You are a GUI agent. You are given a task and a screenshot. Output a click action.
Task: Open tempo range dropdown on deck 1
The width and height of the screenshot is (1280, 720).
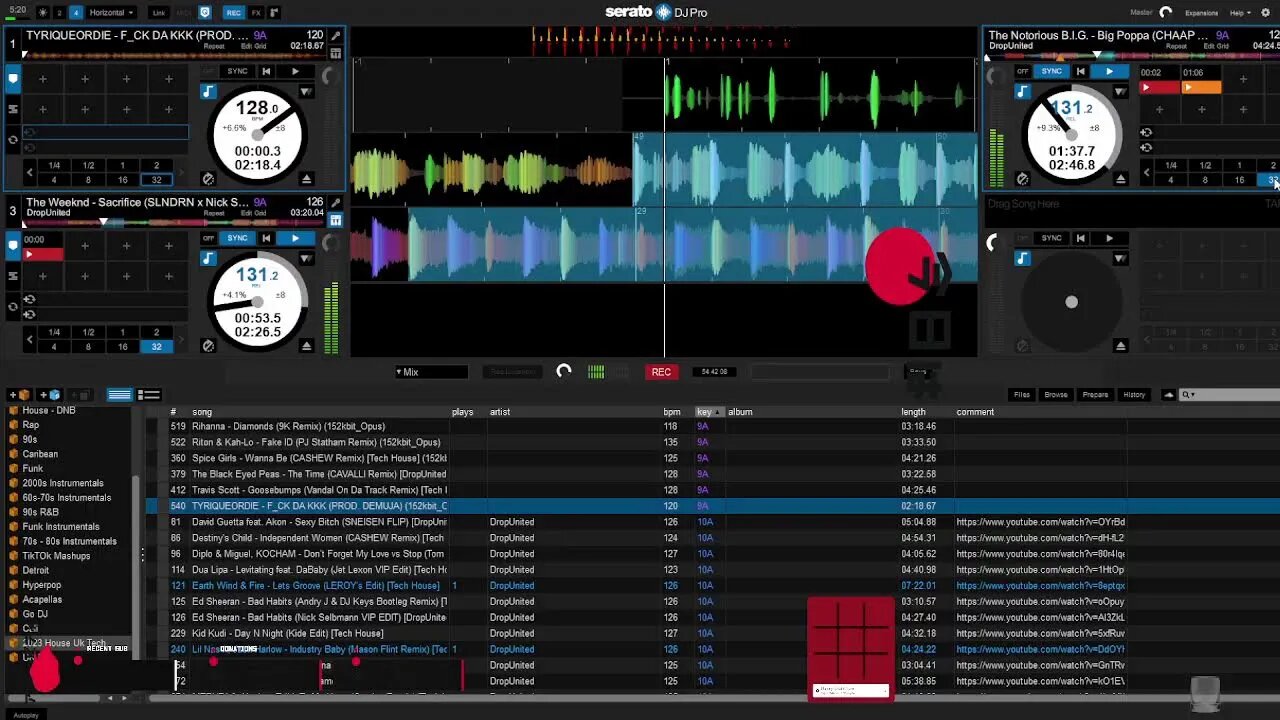coord(306,92)
